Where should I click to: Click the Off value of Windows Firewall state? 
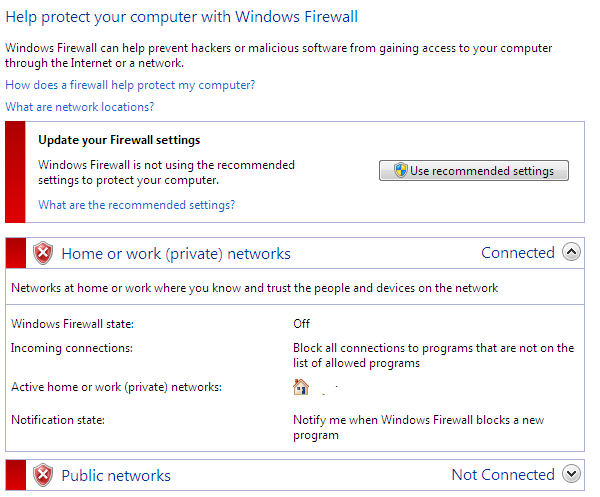(302, 324)
